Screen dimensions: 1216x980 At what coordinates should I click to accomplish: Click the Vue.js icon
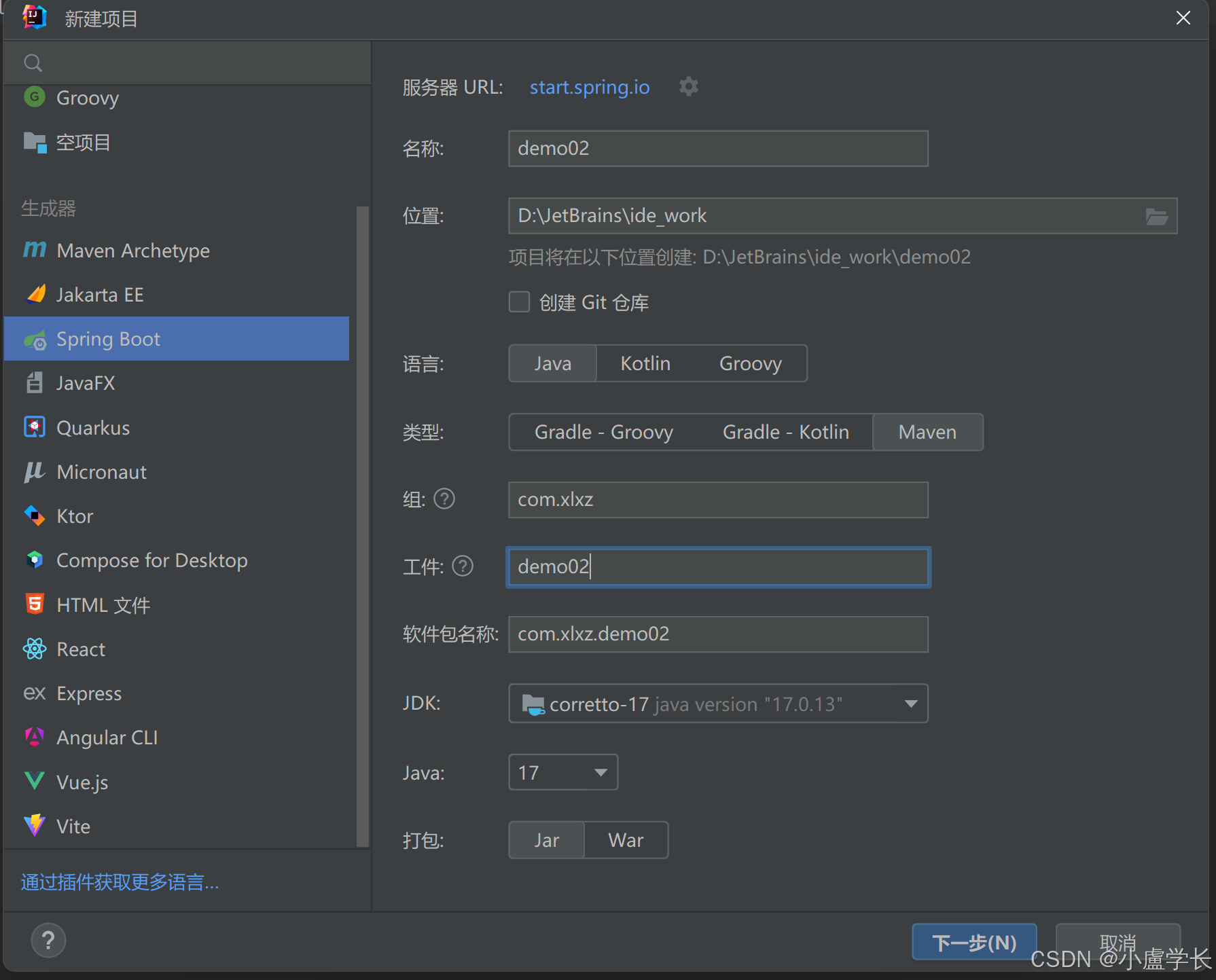35,781
